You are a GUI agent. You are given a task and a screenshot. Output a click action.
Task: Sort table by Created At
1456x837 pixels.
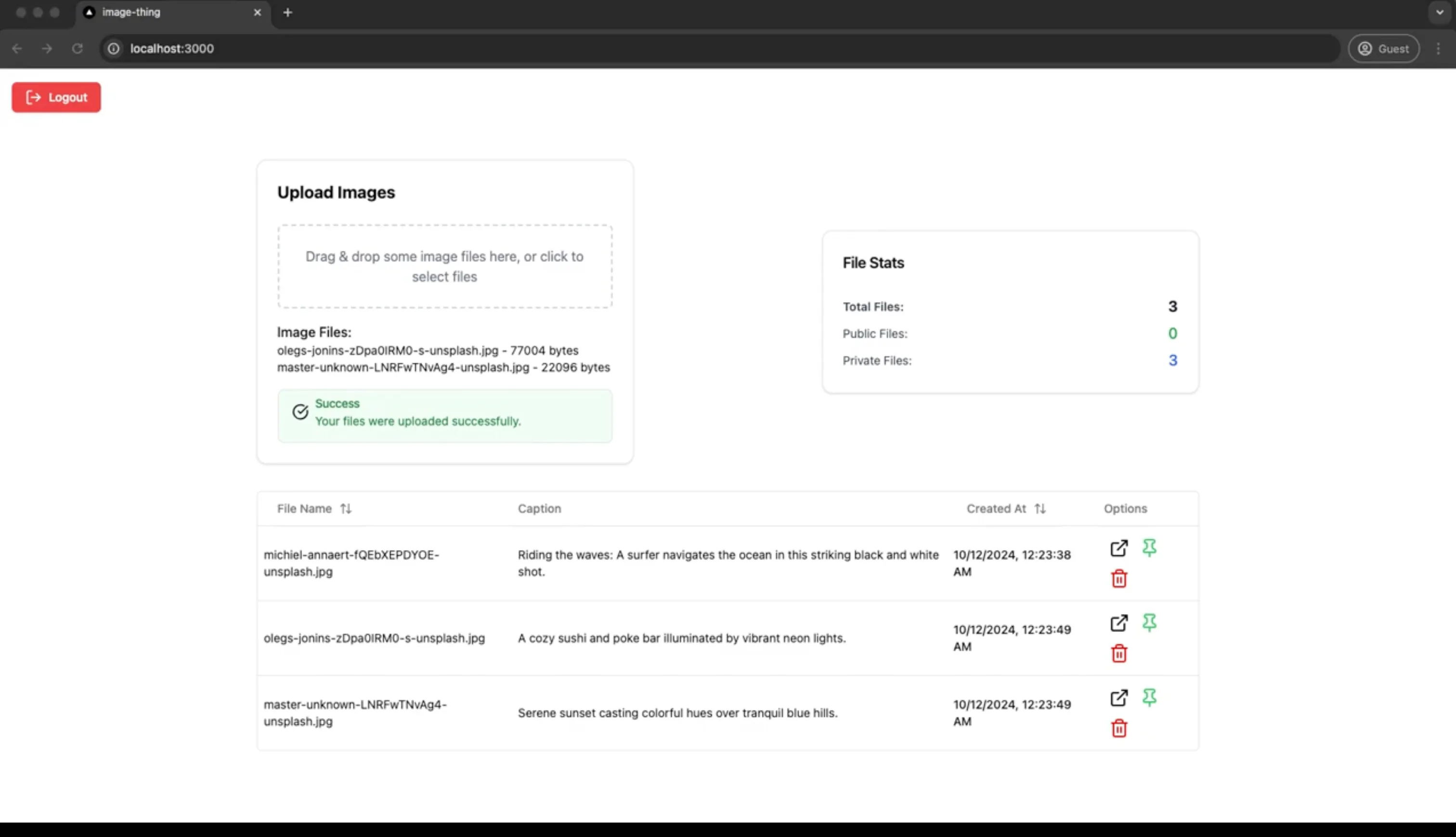1040,509
